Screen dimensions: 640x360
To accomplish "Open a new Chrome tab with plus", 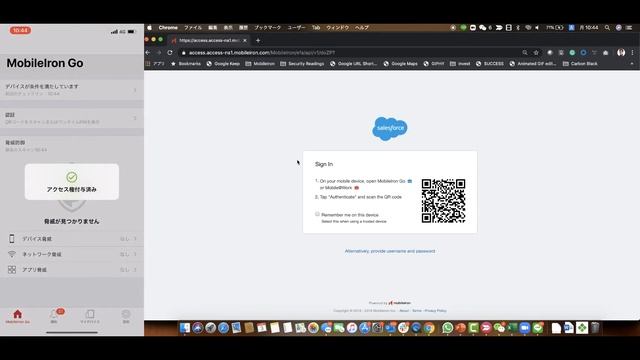I will coord(258,40).
